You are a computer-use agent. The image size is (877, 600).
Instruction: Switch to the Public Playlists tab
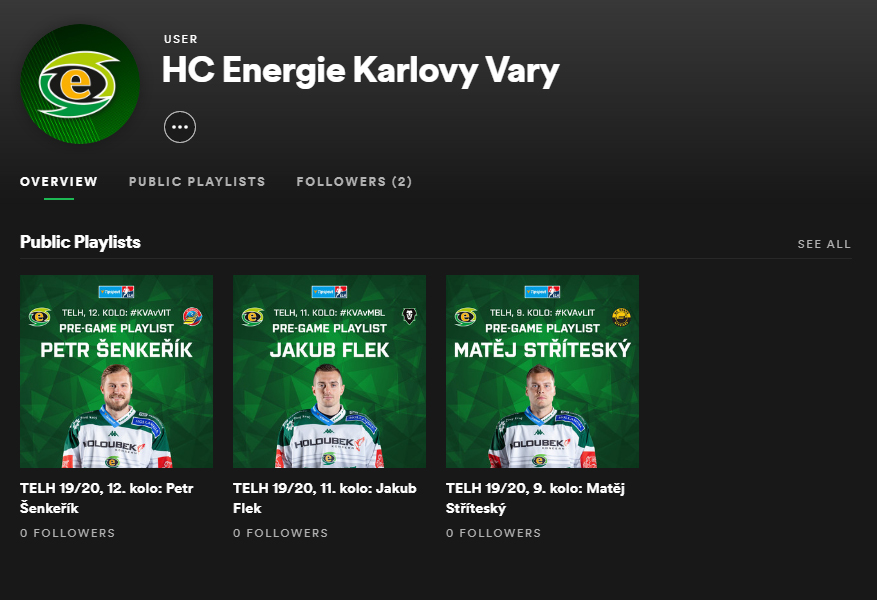tap(197, 182)
